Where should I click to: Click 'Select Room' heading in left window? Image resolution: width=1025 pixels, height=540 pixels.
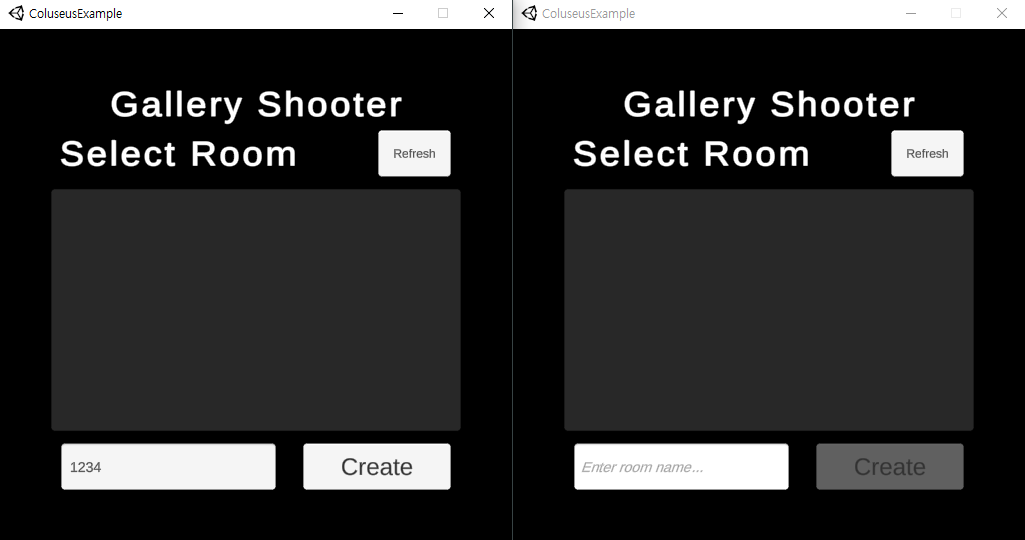pyautogui.click(x=178, y=154)
